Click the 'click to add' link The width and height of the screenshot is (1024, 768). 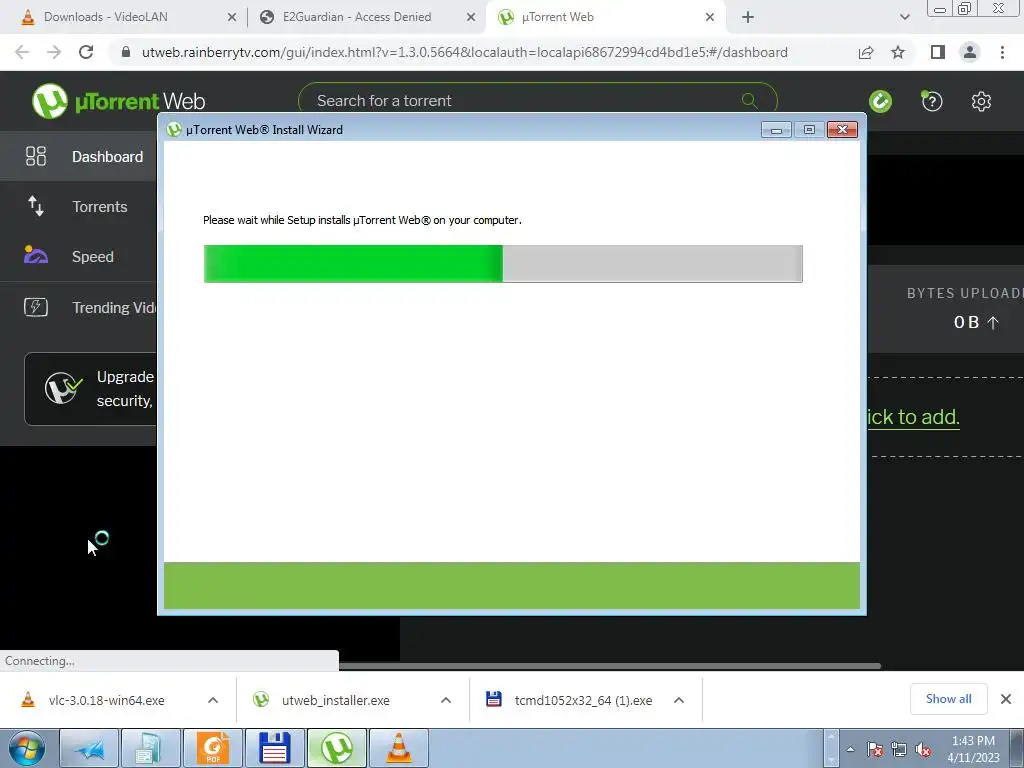[914, 417]
